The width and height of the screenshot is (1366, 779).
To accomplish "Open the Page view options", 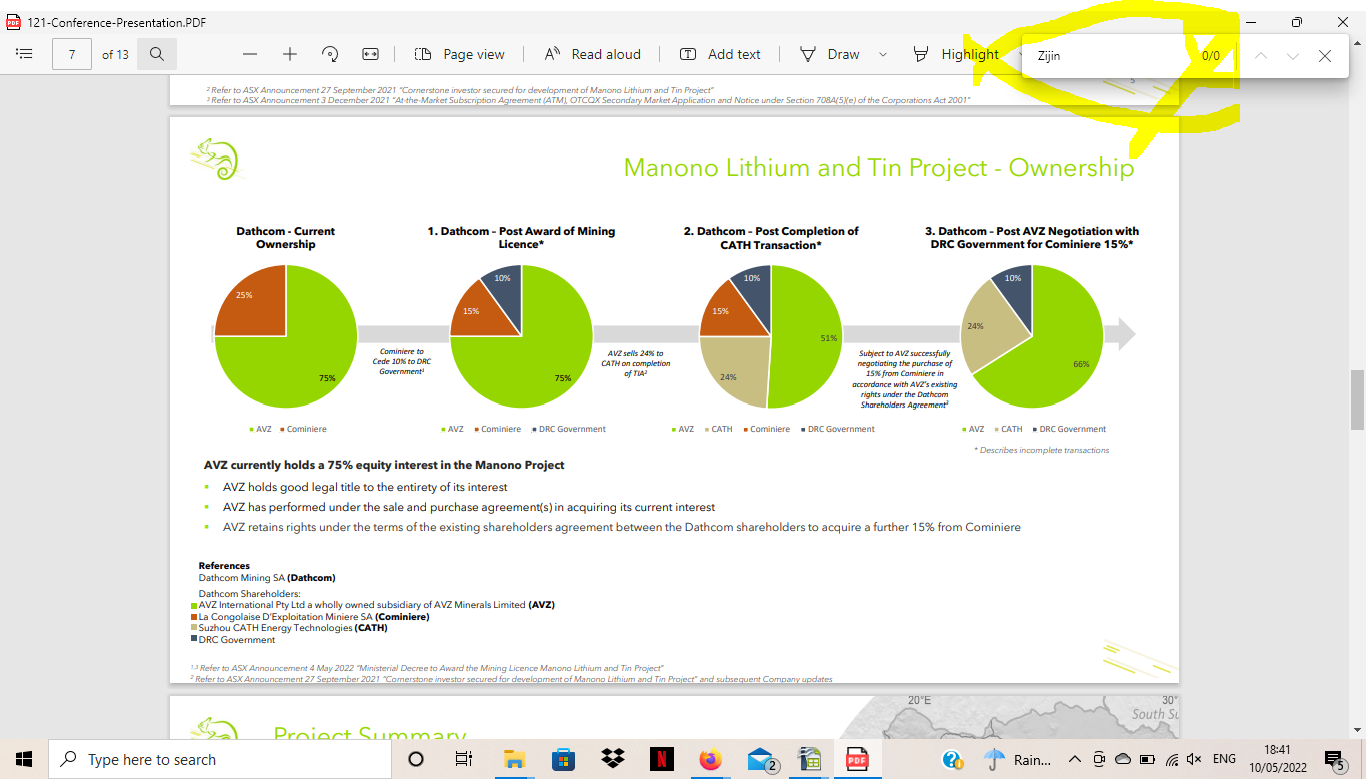I will click(x=460, y=54).
